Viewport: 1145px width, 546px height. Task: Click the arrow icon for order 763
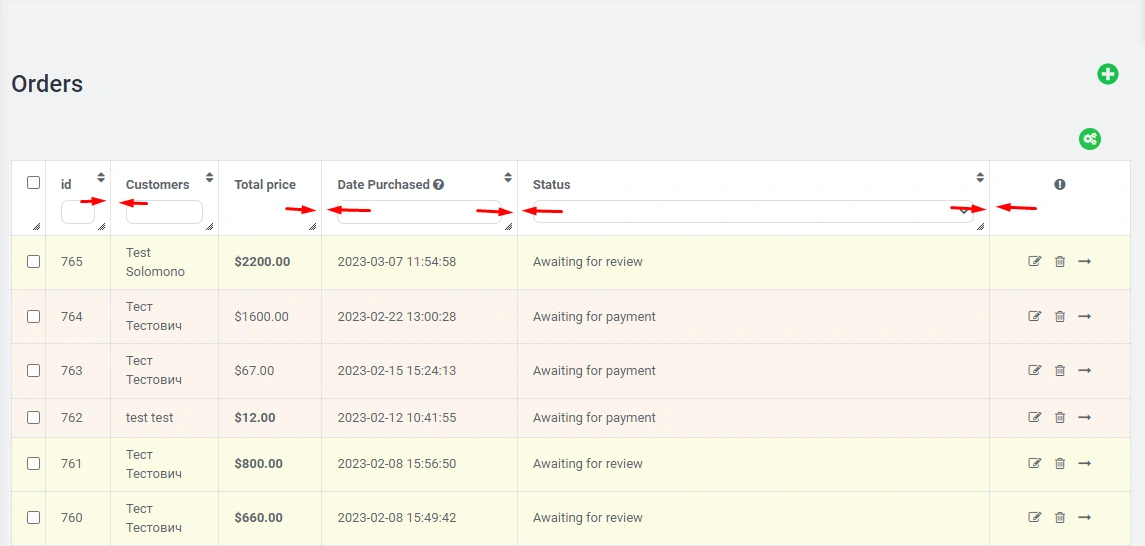click(x=1084, y=370)
